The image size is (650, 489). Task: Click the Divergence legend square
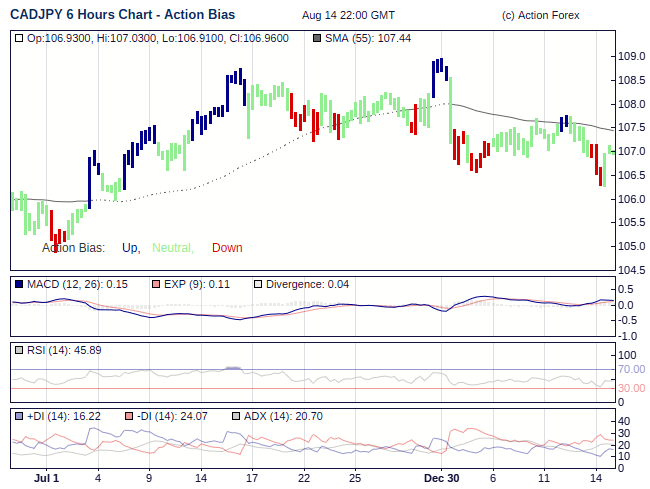[x=257, y=285]
